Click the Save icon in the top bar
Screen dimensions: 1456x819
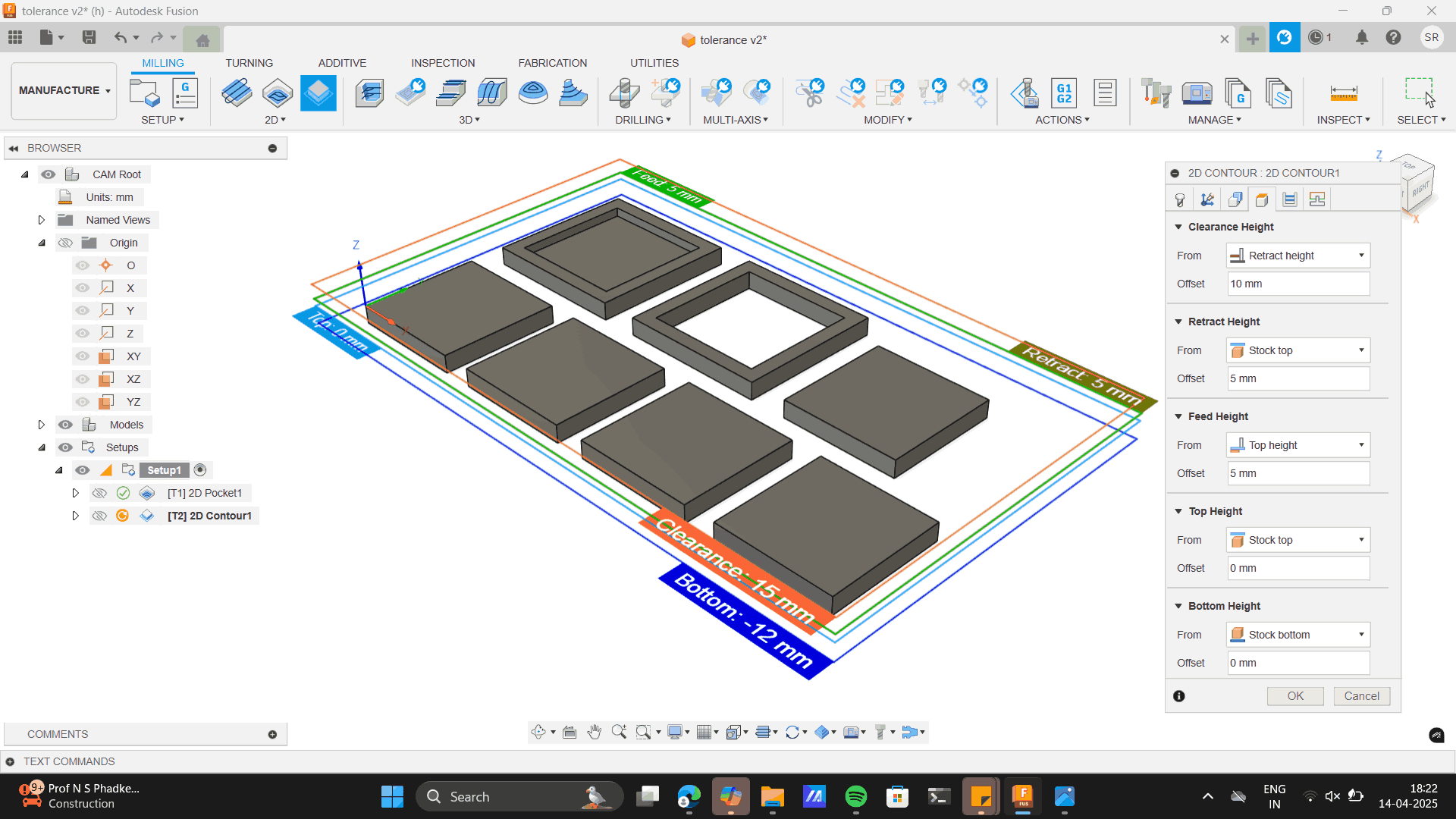(89, 37)
